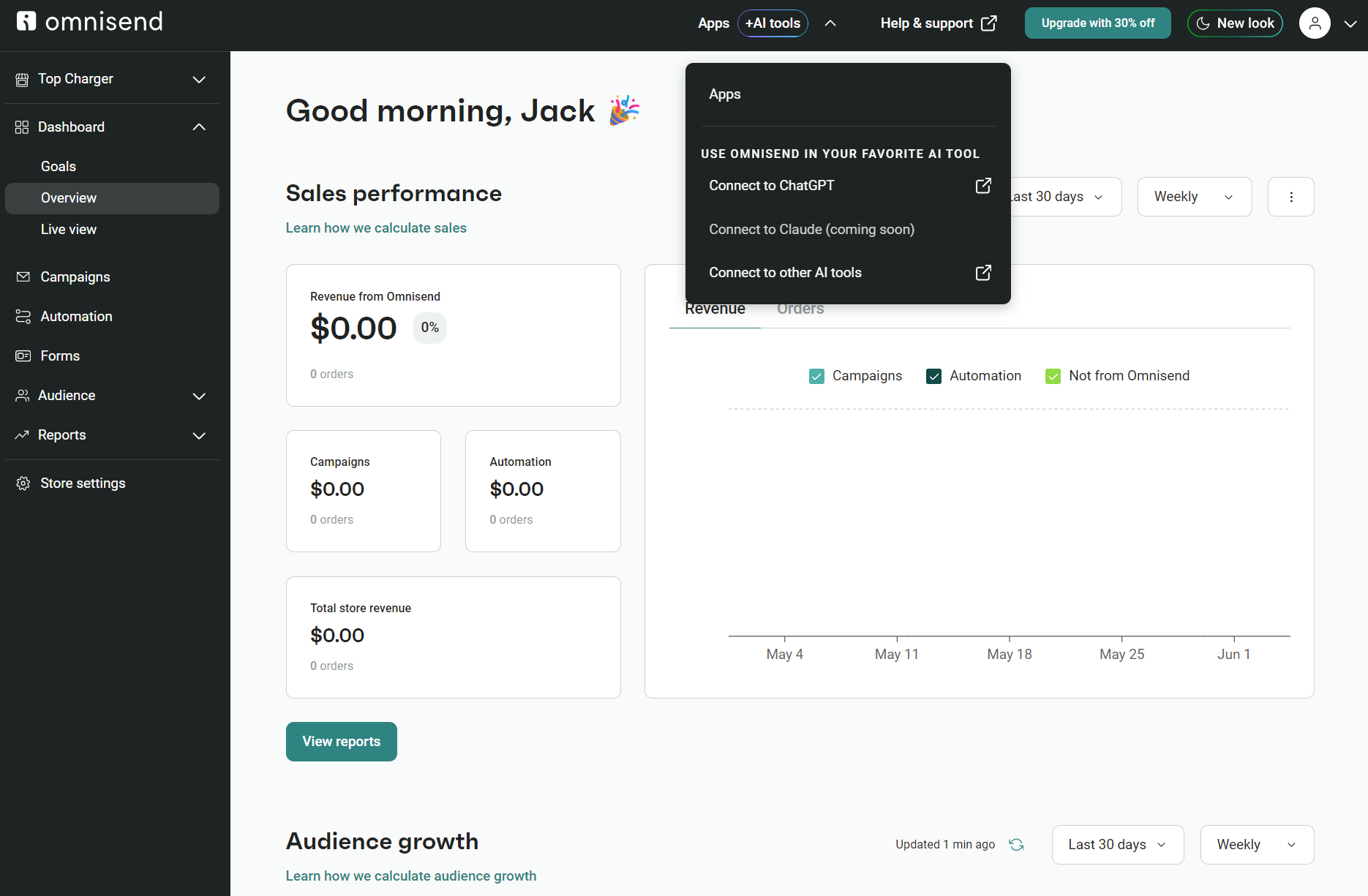1368x896 pixels.
Task: Click the Jun 1 axis label
Action: (1234, 655)
